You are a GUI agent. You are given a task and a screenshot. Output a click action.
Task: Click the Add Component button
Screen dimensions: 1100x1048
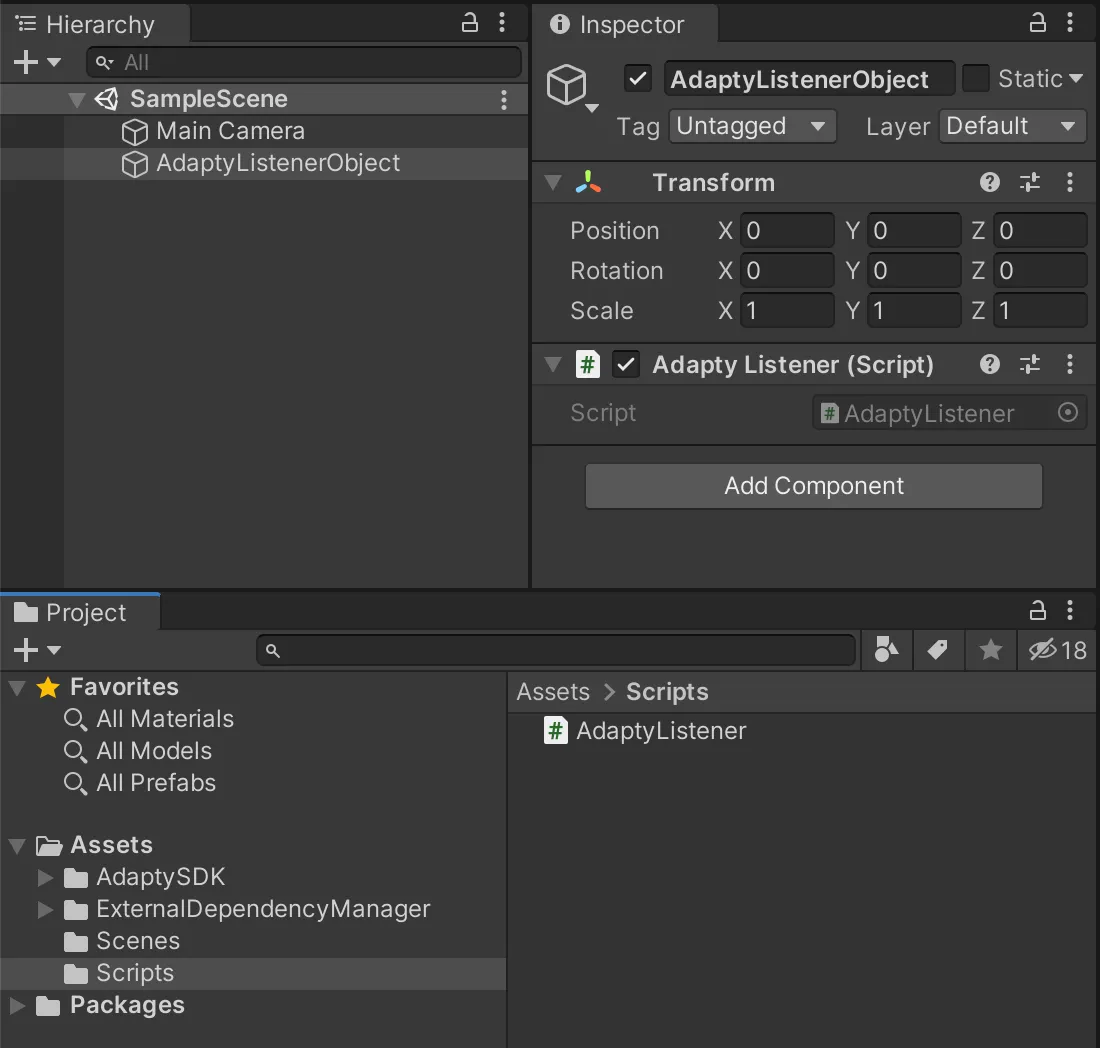tap(813, 486)
